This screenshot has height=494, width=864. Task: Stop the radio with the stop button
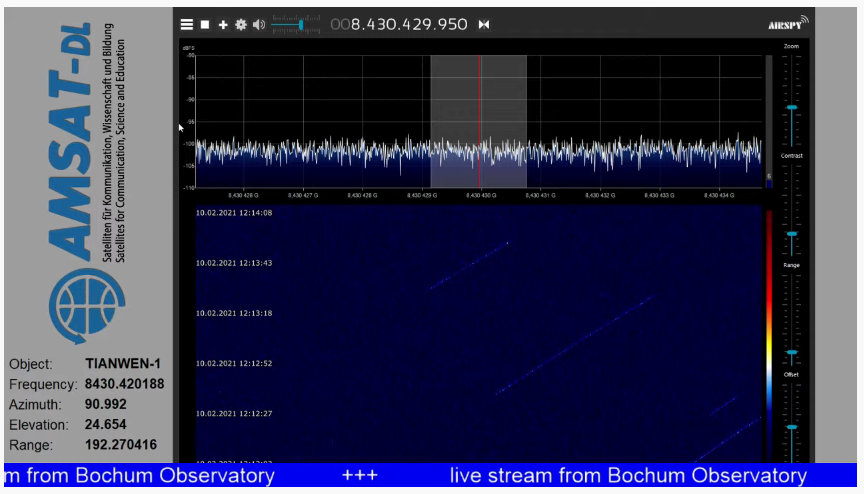(x=205, y=24)
